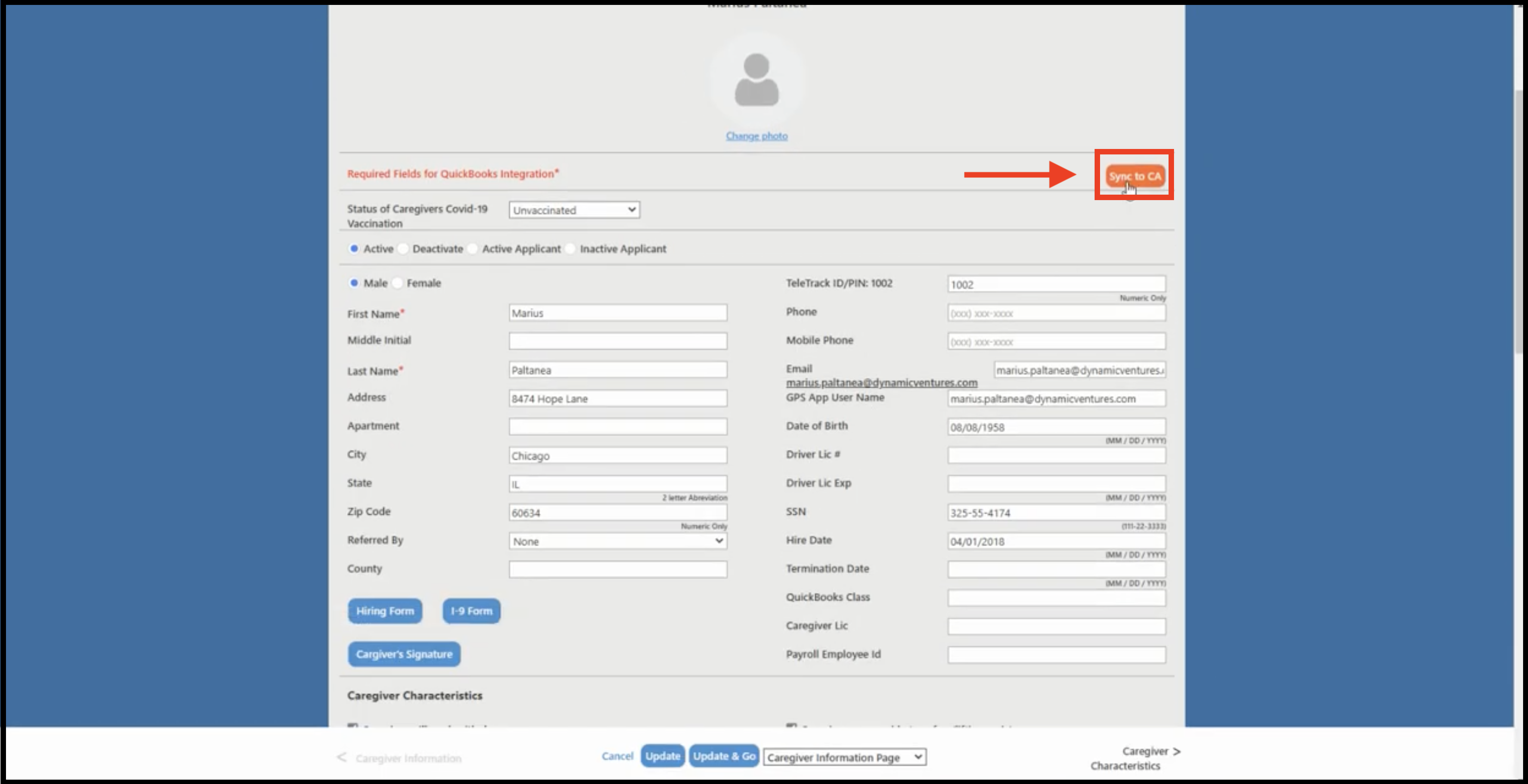Open the Hiring Form
1528x784 pixels.
[x=384, y=611]
